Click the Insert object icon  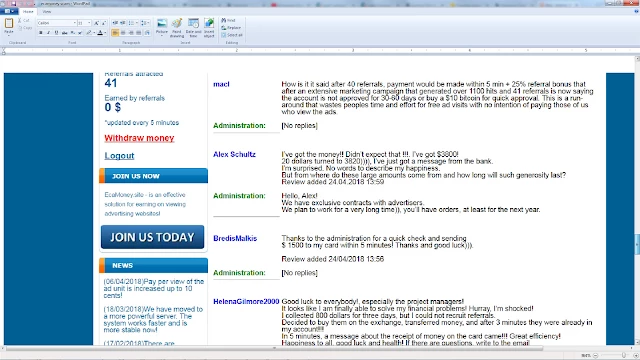[209, 23]
